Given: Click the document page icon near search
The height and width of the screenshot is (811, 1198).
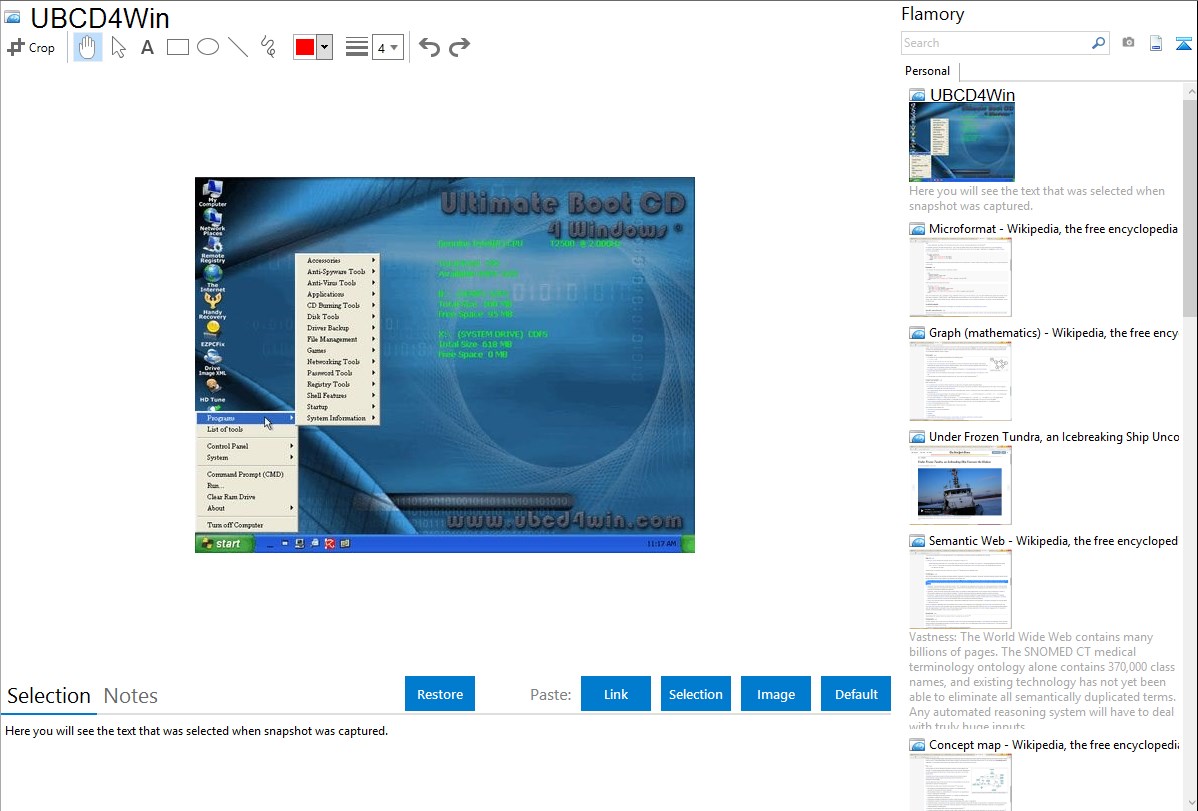Looking at the screenshot, I should [1156, 43].
